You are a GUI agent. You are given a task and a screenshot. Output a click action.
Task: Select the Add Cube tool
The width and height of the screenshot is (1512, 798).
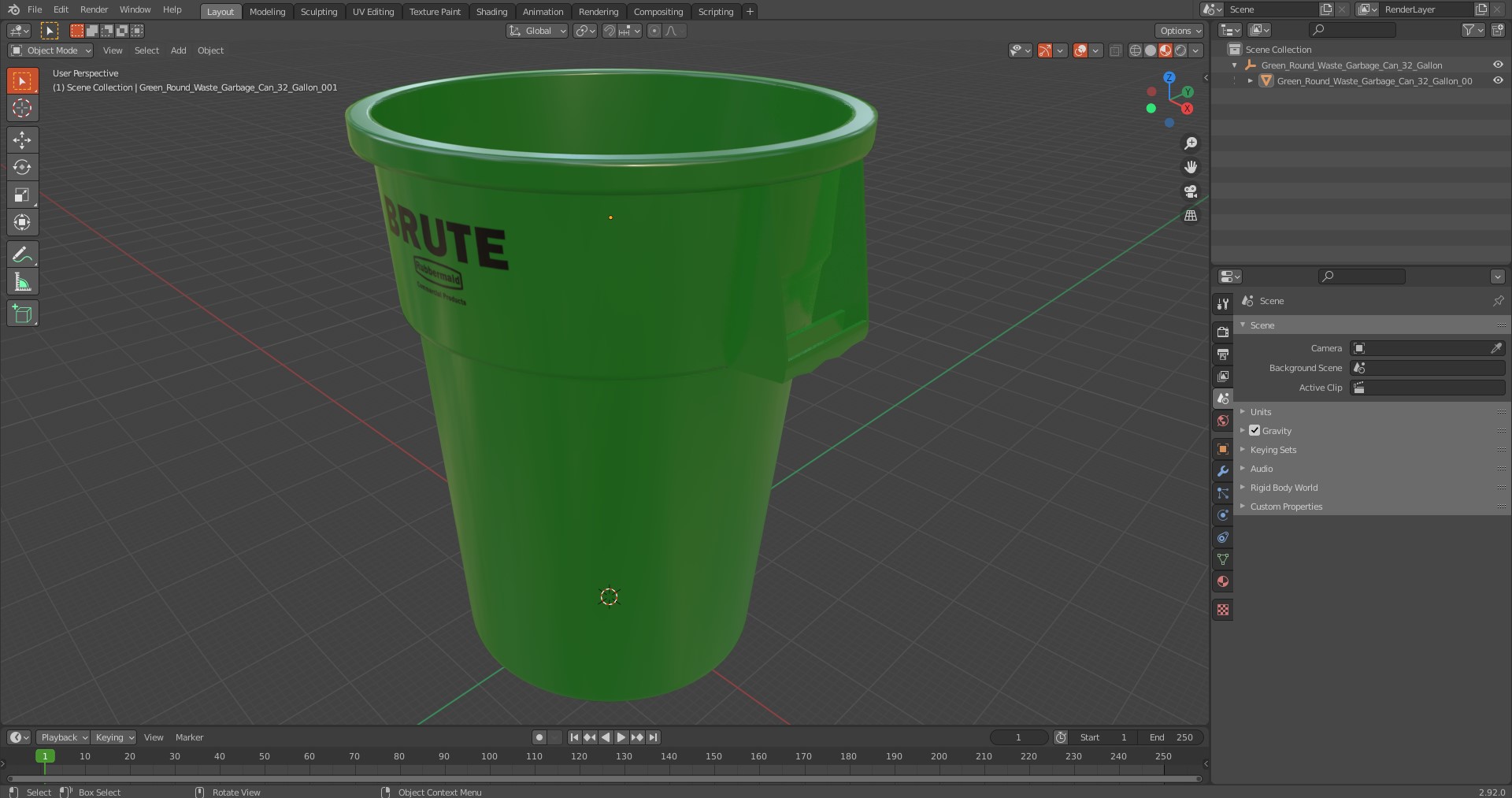pos(22,314)
